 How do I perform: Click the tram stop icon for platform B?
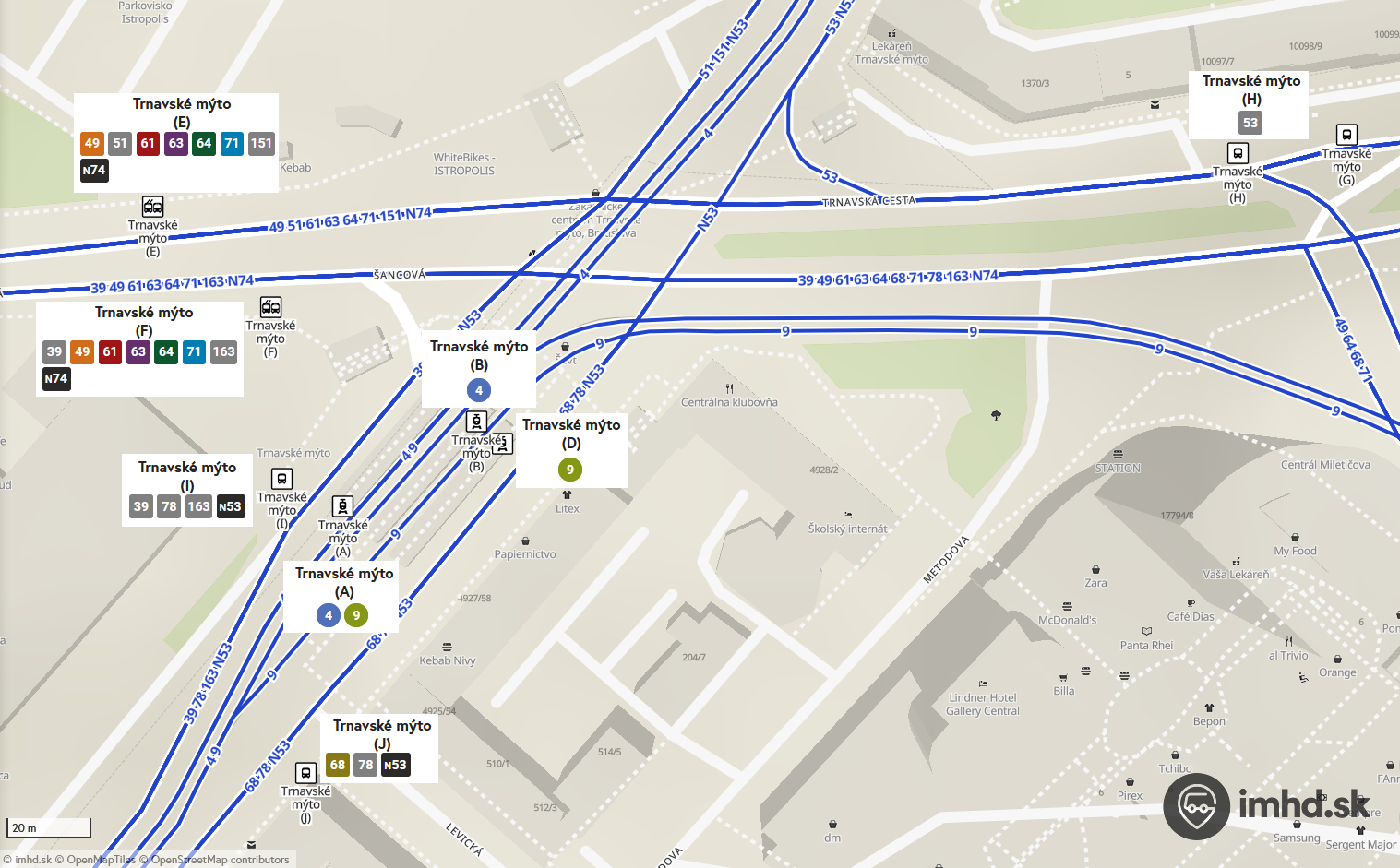[476, 422]
